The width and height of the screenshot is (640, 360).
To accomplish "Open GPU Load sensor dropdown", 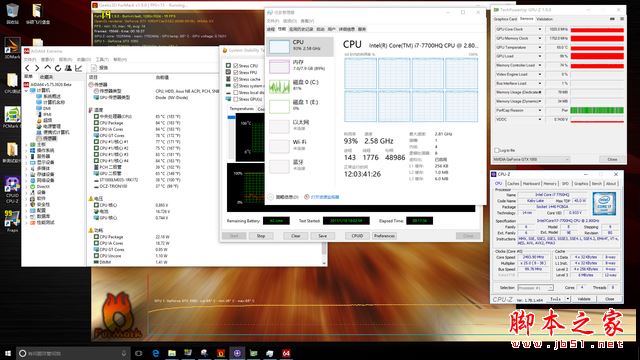I will coord(540,56).
